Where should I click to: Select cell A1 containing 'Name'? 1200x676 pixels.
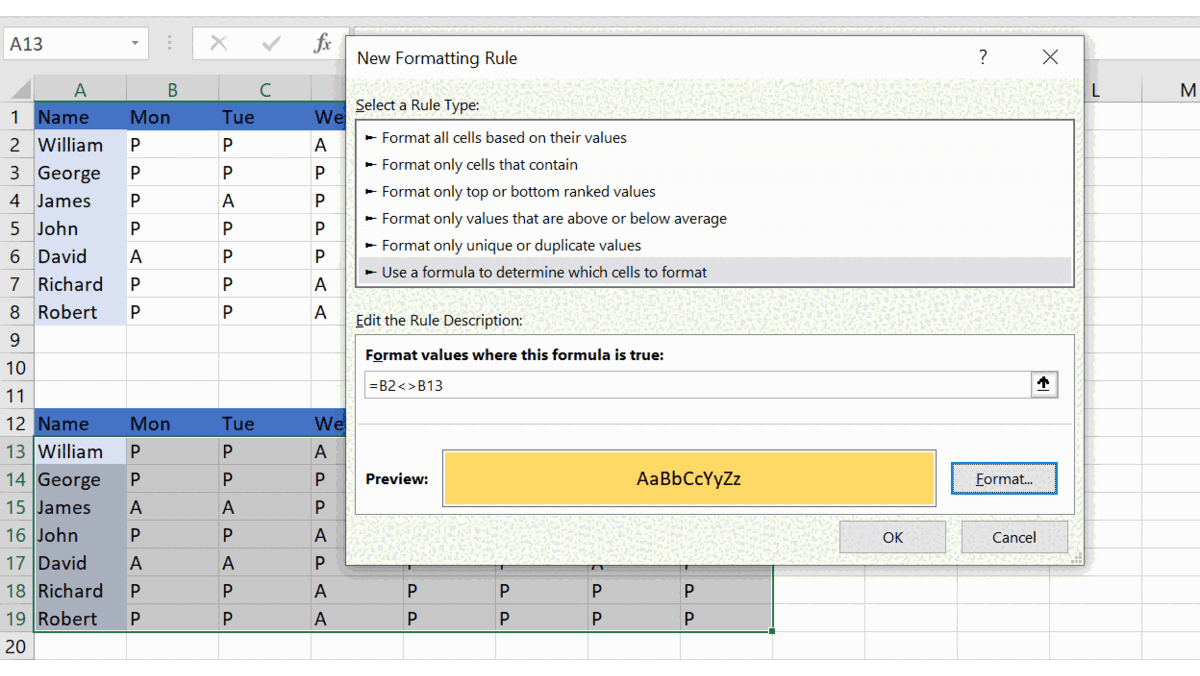point(79,116)
